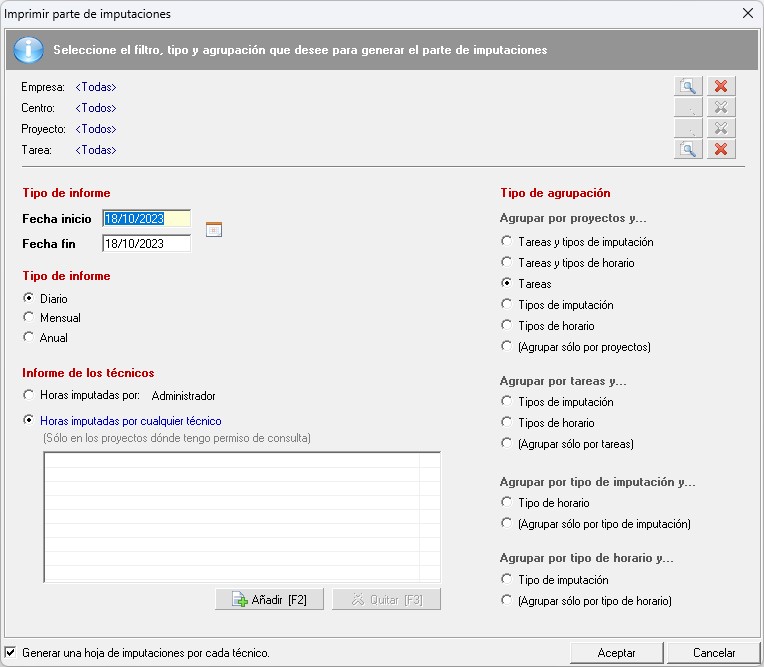Image resolution: width=764 pixels, height=667 pixels.
Task: Click the Empresa <Todas> link value
Action: pos(96,87)
